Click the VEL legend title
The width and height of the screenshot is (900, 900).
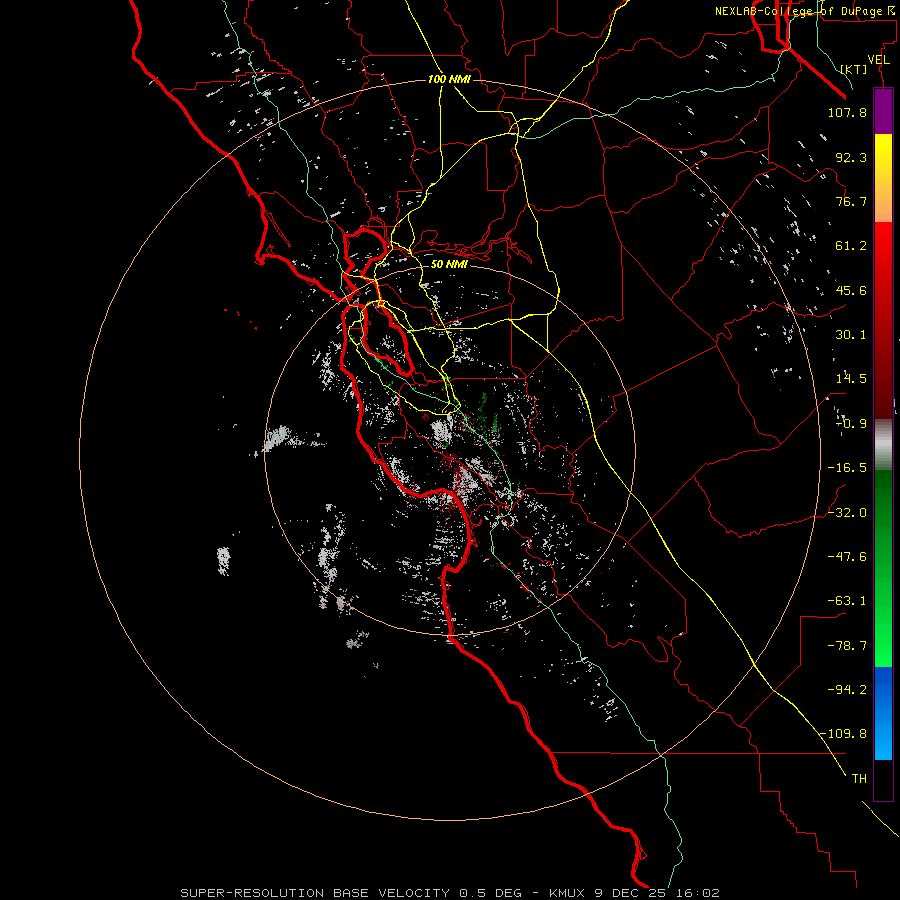pos(878,60)
